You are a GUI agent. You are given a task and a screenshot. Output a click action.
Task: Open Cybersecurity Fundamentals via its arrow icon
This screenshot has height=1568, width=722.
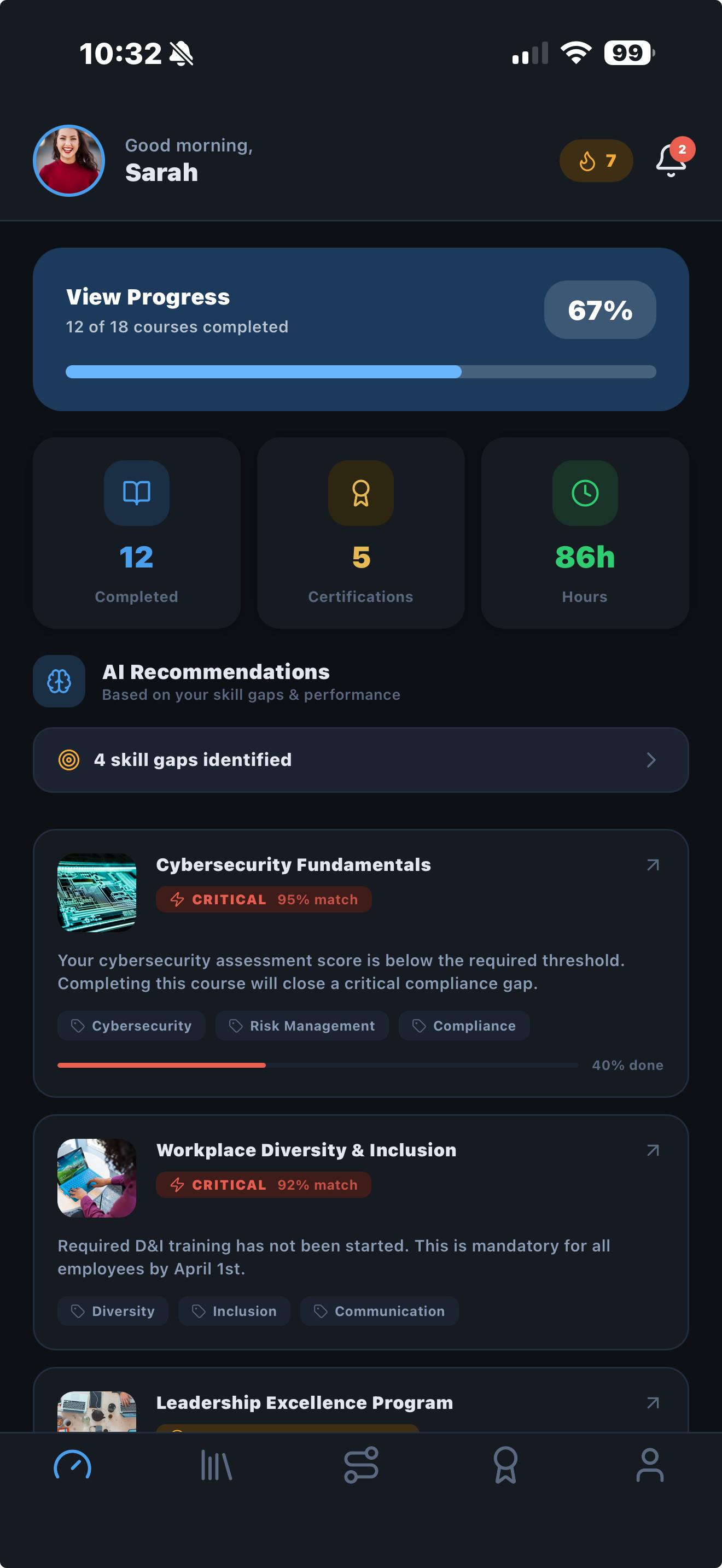653,865
